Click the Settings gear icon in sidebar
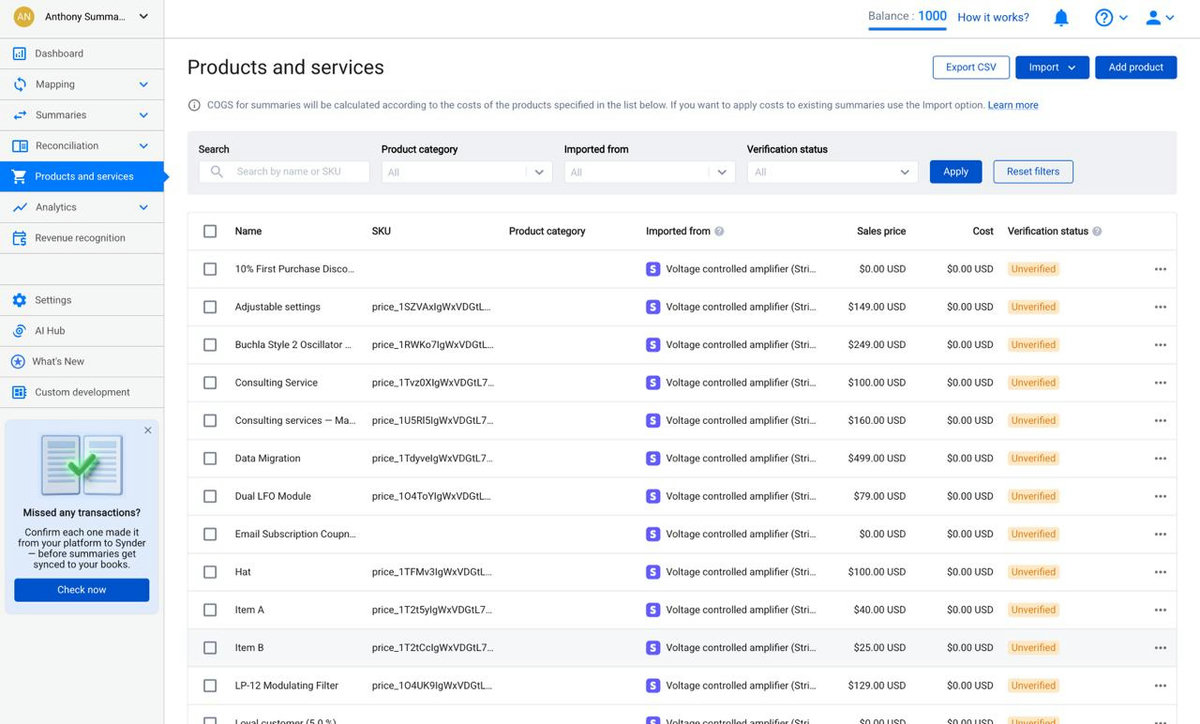This screenshot has height=724, width=1200. pyautogui.click(x=19, y=300)
